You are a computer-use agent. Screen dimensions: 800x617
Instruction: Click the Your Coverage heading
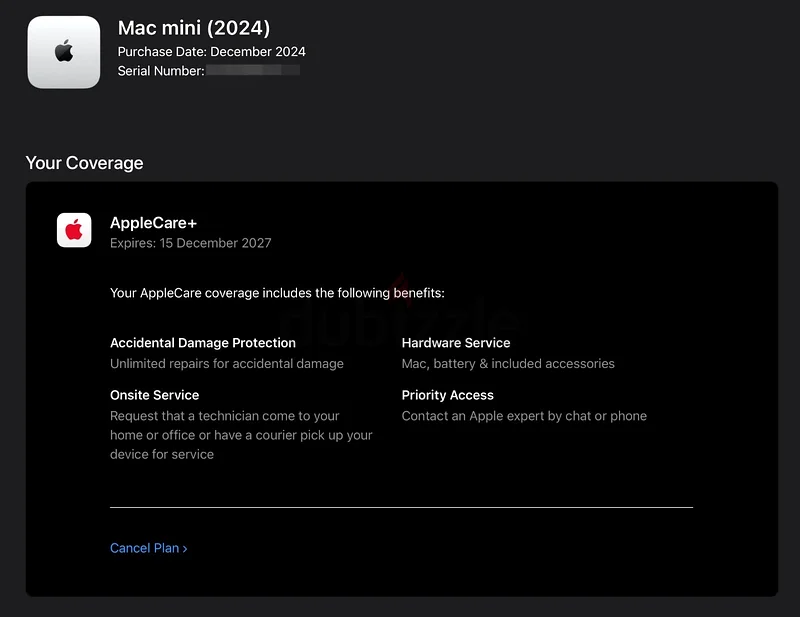point(85,163)
